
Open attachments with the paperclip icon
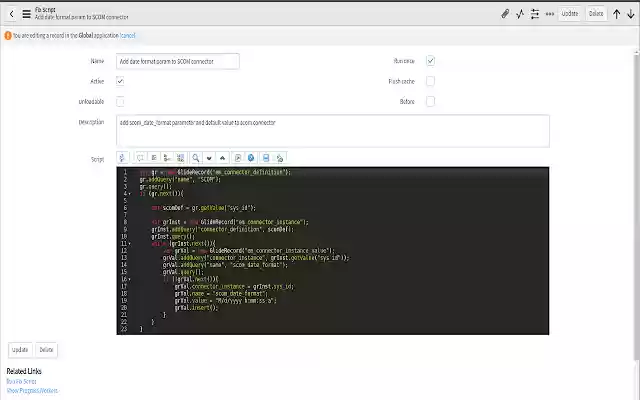[505, 14]
